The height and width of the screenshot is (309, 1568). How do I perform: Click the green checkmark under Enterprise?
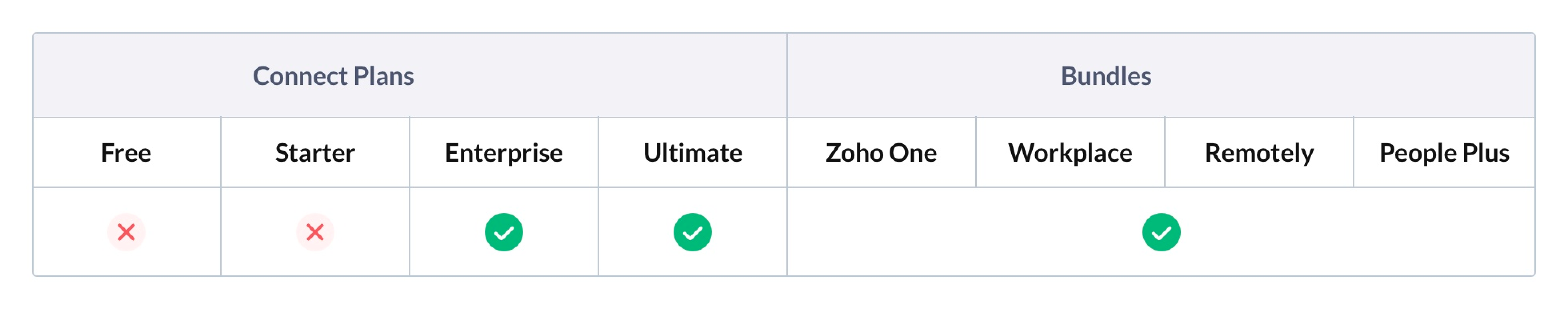pyautogui.click(x=503, y=232)
